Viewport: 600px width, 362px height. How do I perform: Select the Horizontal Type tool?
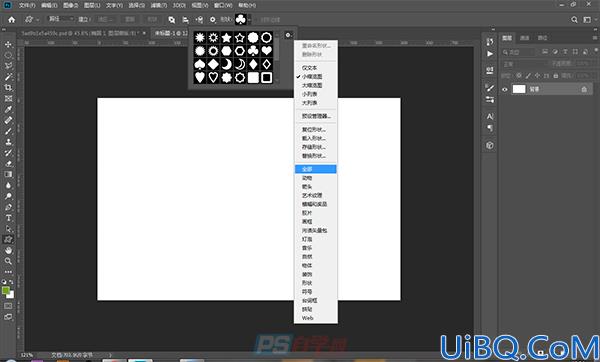point(8,218)
